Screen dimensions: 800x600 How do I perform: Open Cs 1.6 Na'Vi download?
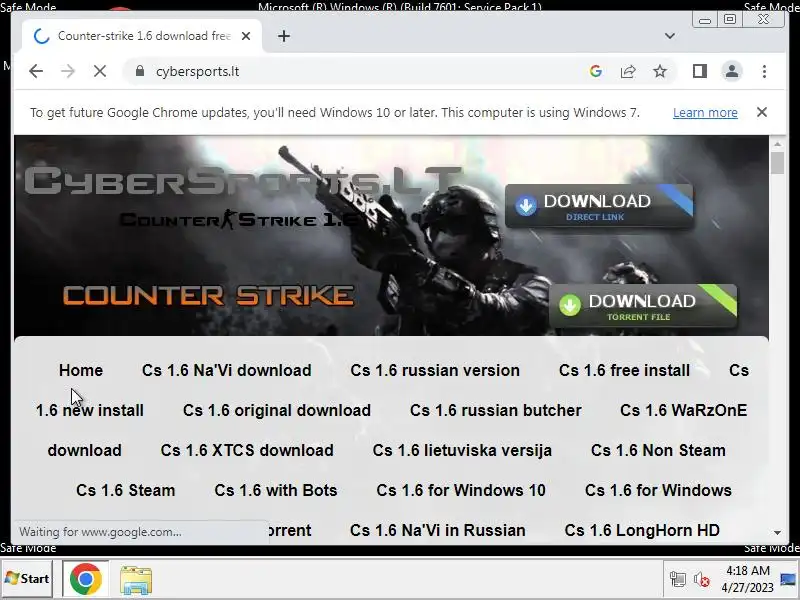click(x=227, y=370)
